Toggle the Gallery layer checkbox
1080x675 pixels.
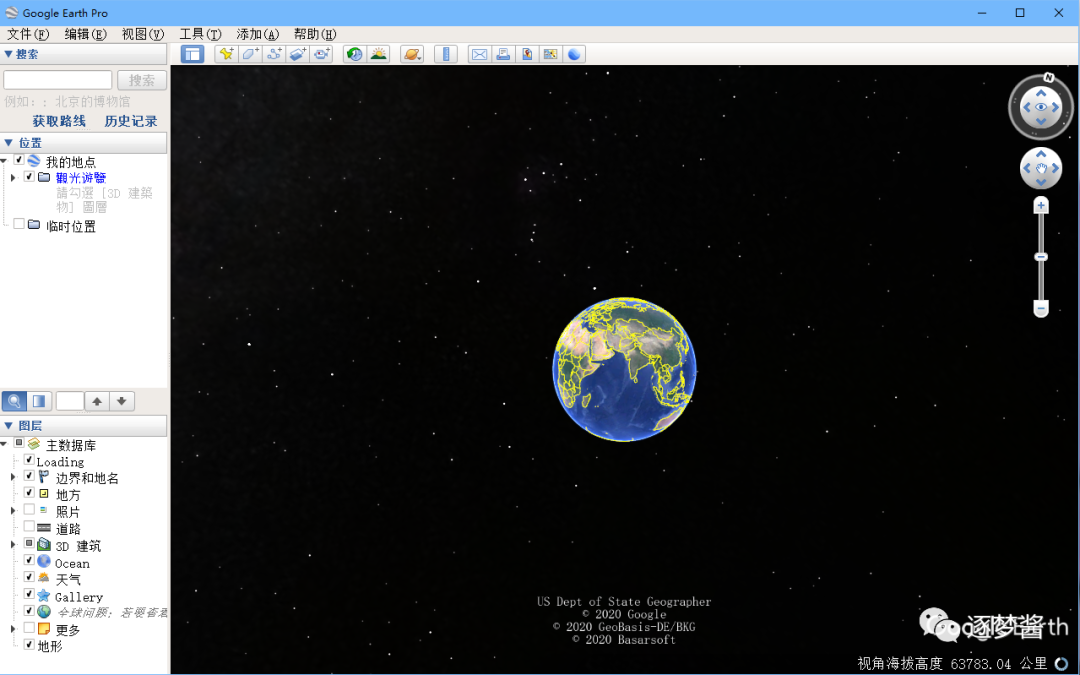pos(29,594)
